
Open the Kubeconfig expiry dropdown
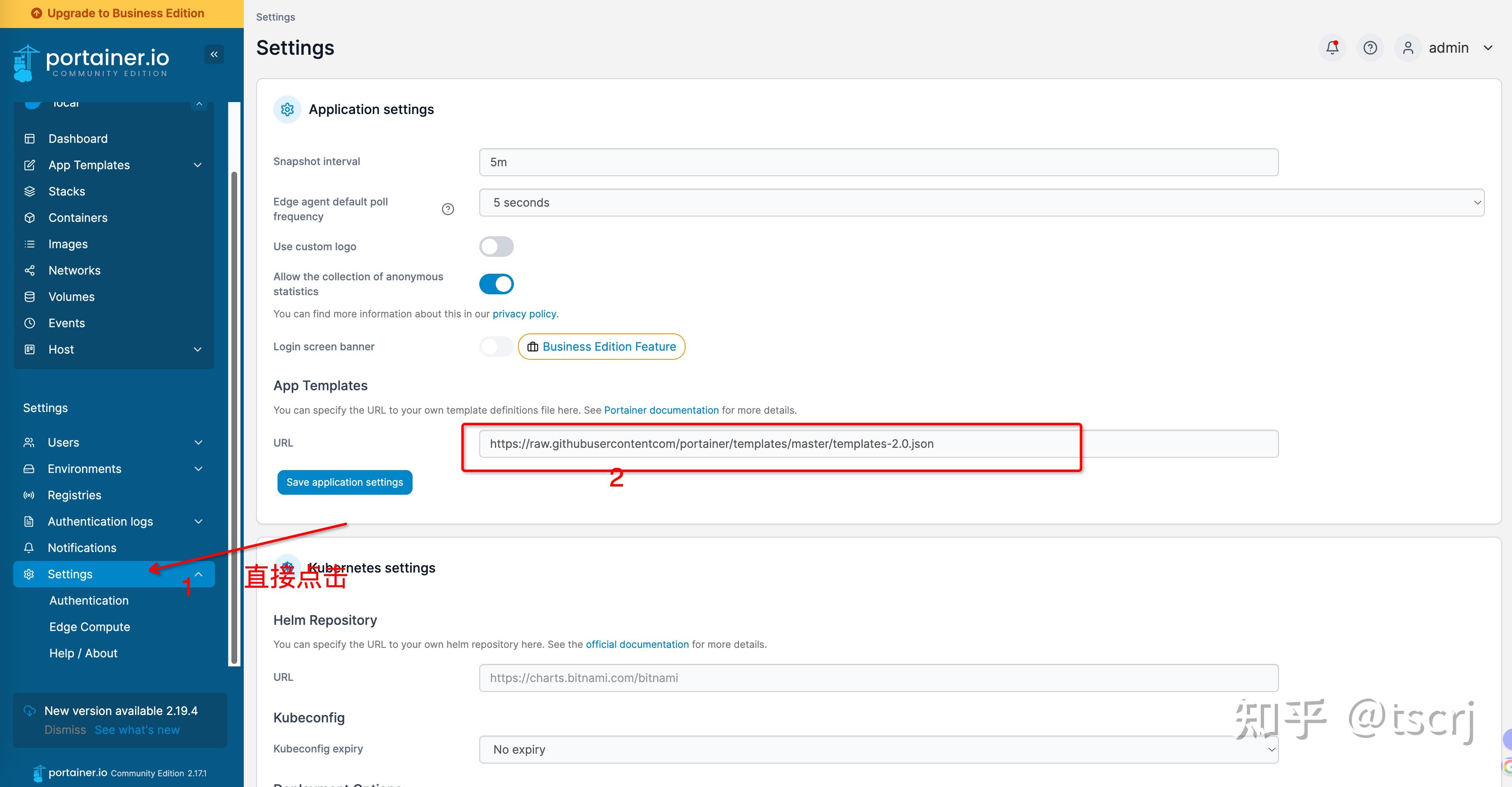[x=879, y=750]
